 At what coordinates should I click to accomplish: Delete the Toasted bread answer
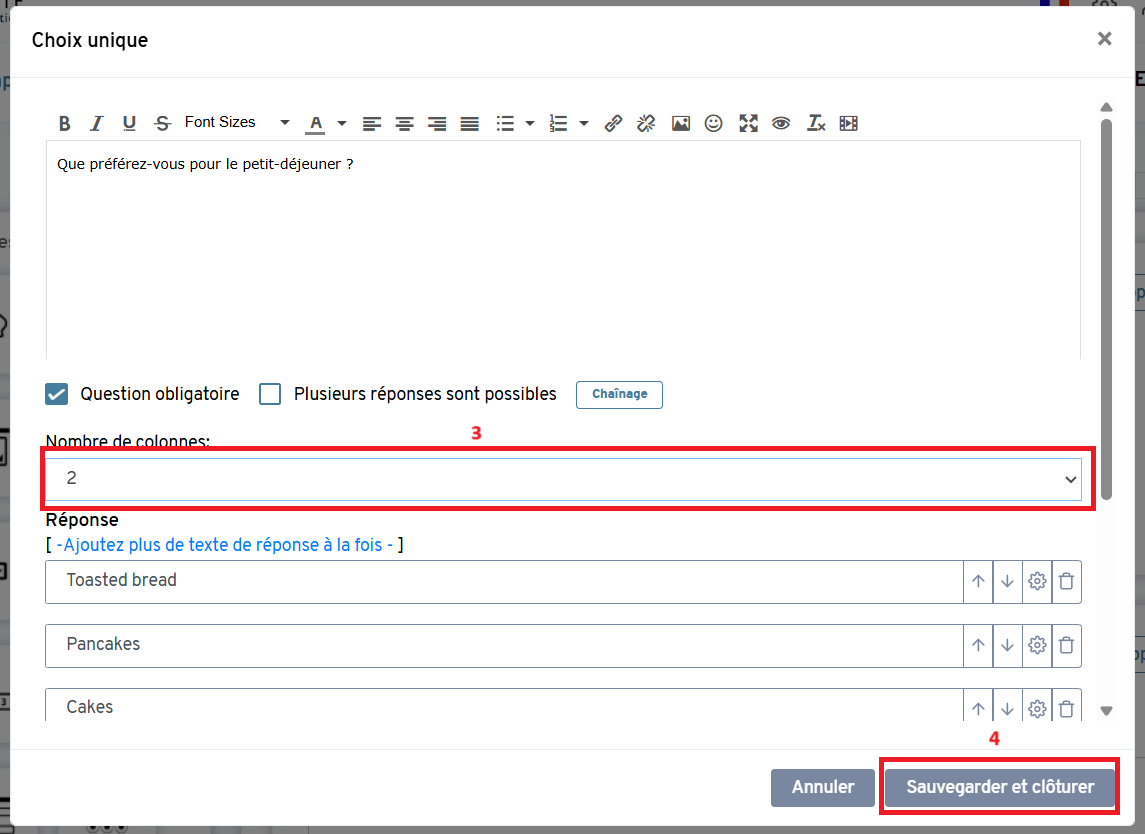1067,581
